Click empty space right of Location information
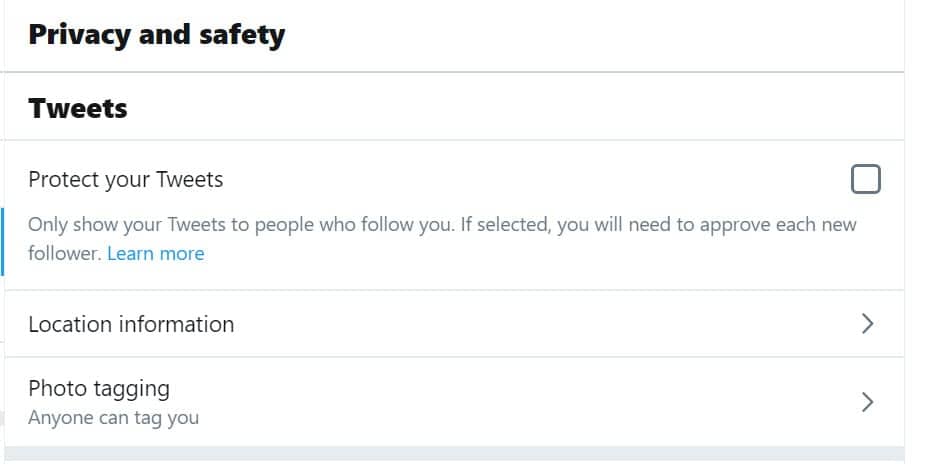This screenshot has height=464, width=950. click(x=550, y=324)
